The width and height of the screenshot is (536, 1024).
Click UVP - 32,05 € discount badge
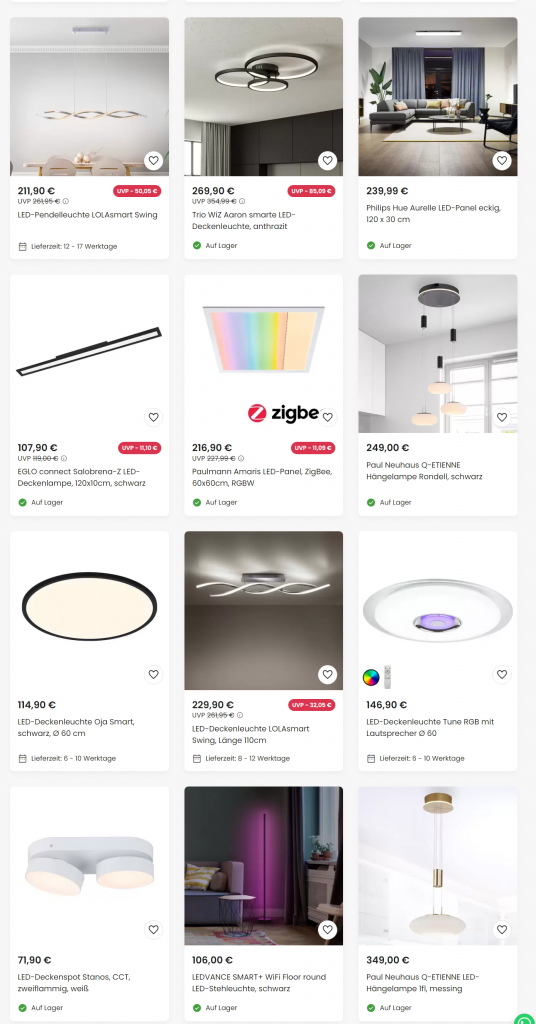coord(311,705)
